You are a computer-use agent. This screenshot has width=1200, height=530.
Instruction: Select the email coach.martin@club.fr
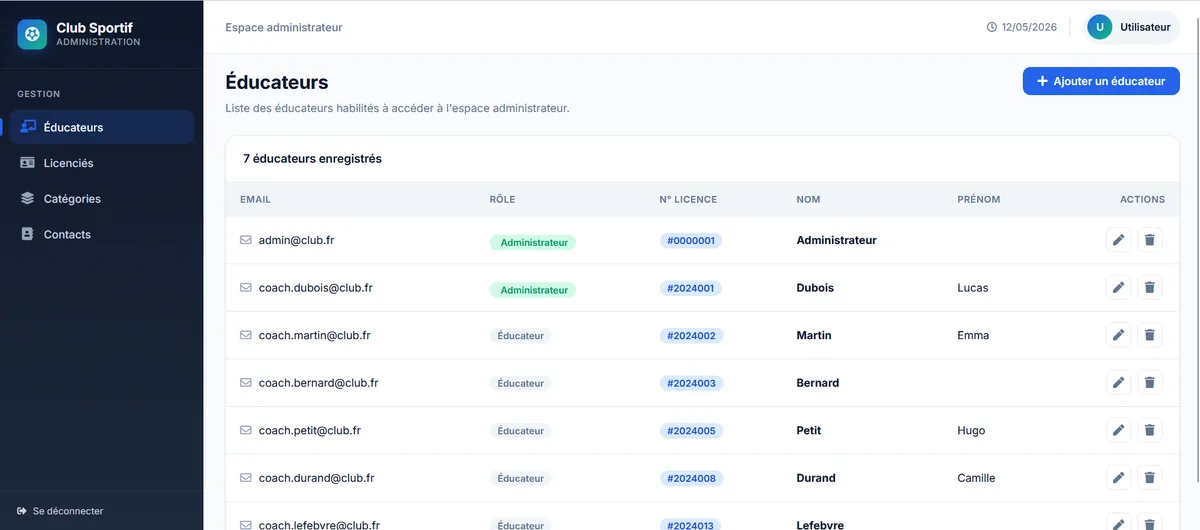click(x=315, y=335)
